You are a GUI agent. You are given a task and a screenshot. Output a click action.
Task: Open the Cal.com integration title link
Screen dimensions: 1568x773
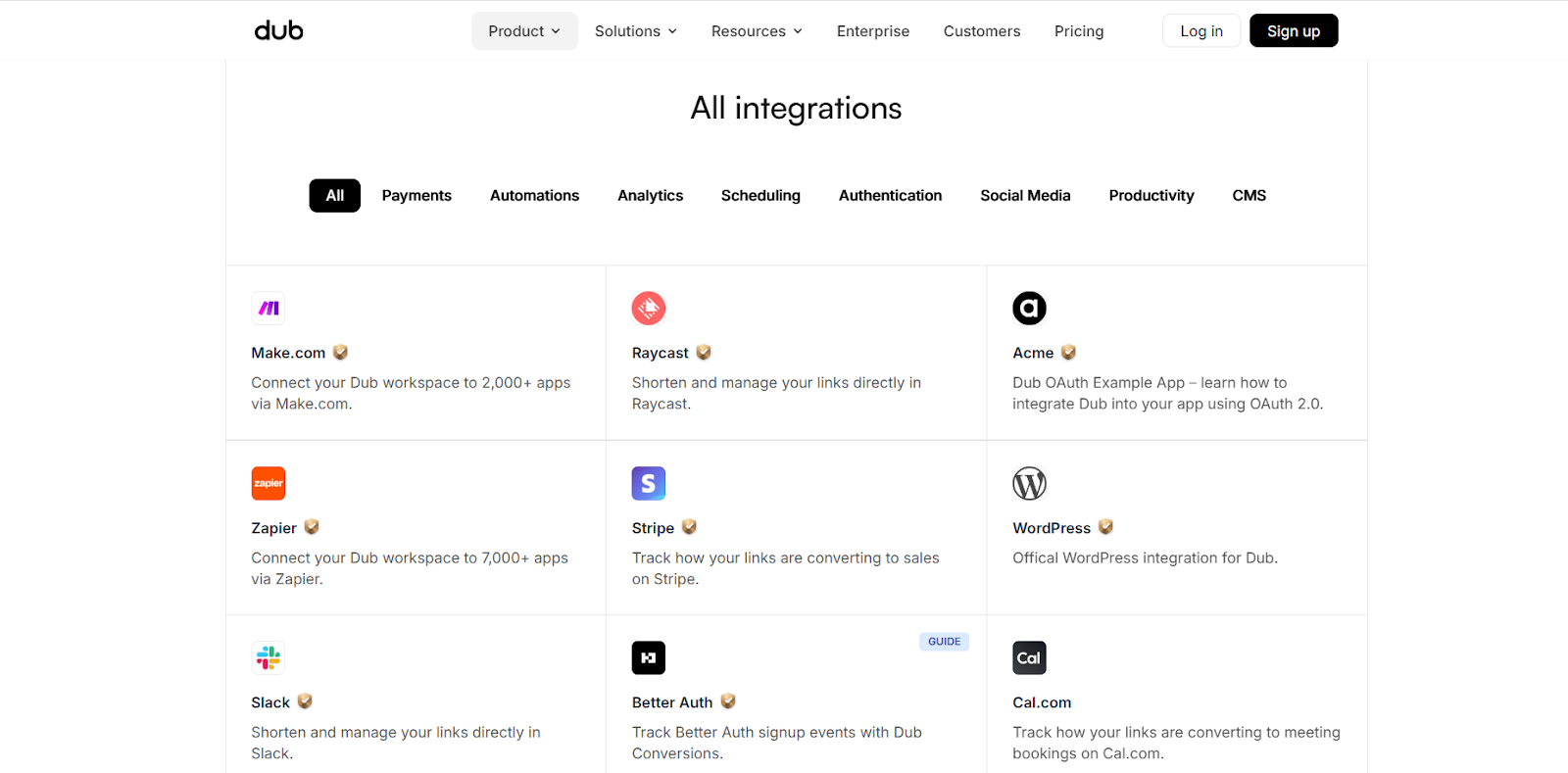click(1042, 702)
